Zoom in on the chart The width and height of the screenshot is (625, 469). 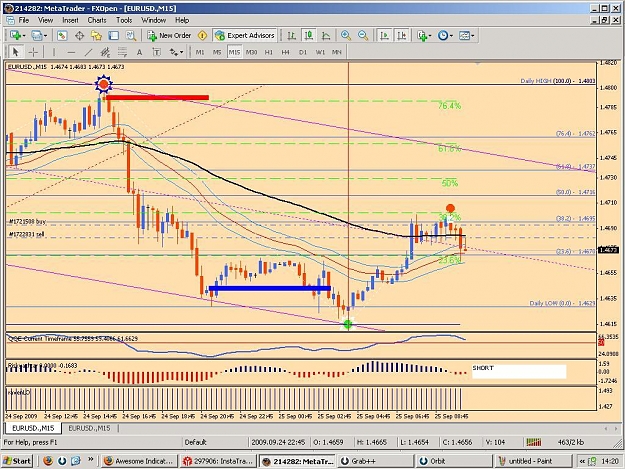click(x=346, y=35)
